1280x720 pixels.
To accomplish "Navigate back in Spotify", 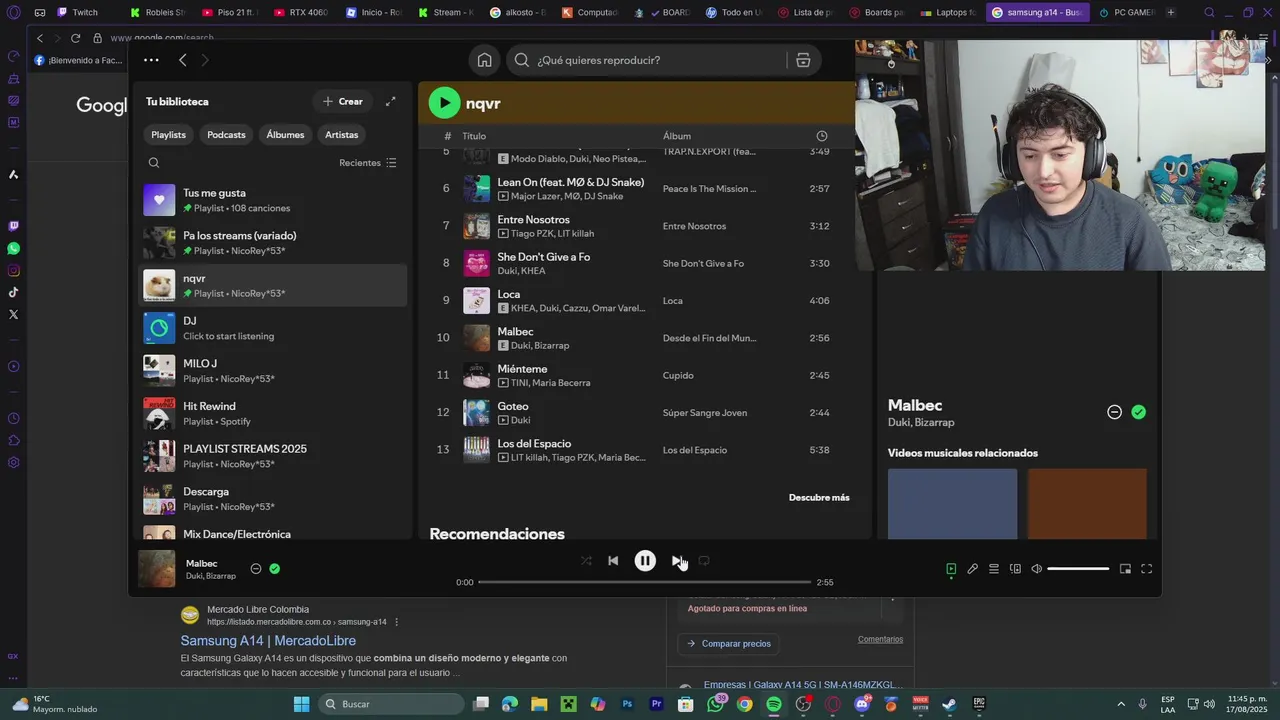I will pyautogui.click(x=182, y=60).
